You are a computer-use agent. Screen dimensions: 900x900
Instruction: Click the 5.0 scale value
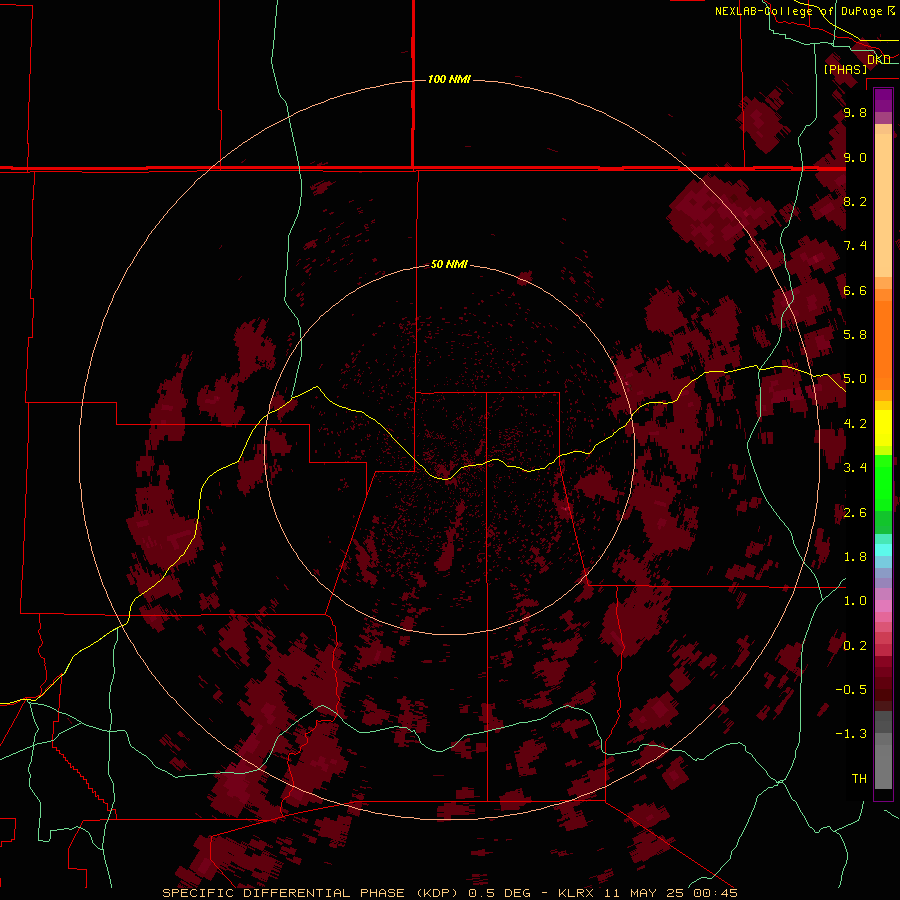pyautogui.click(x=855, y=379)
